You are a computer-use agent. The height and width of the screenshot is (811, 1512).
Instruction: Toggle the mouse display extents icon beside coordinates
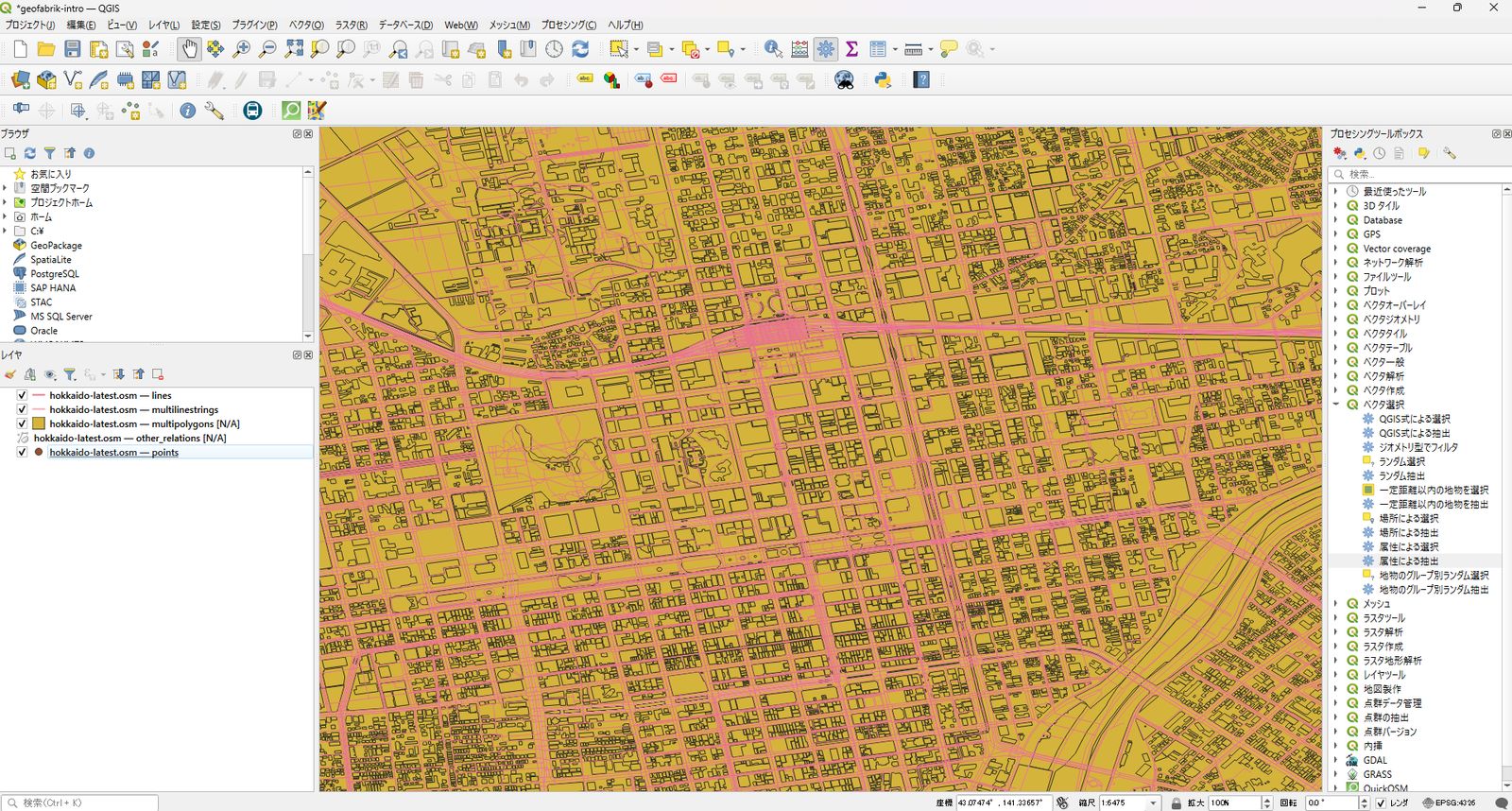[x=1062, y=802]
